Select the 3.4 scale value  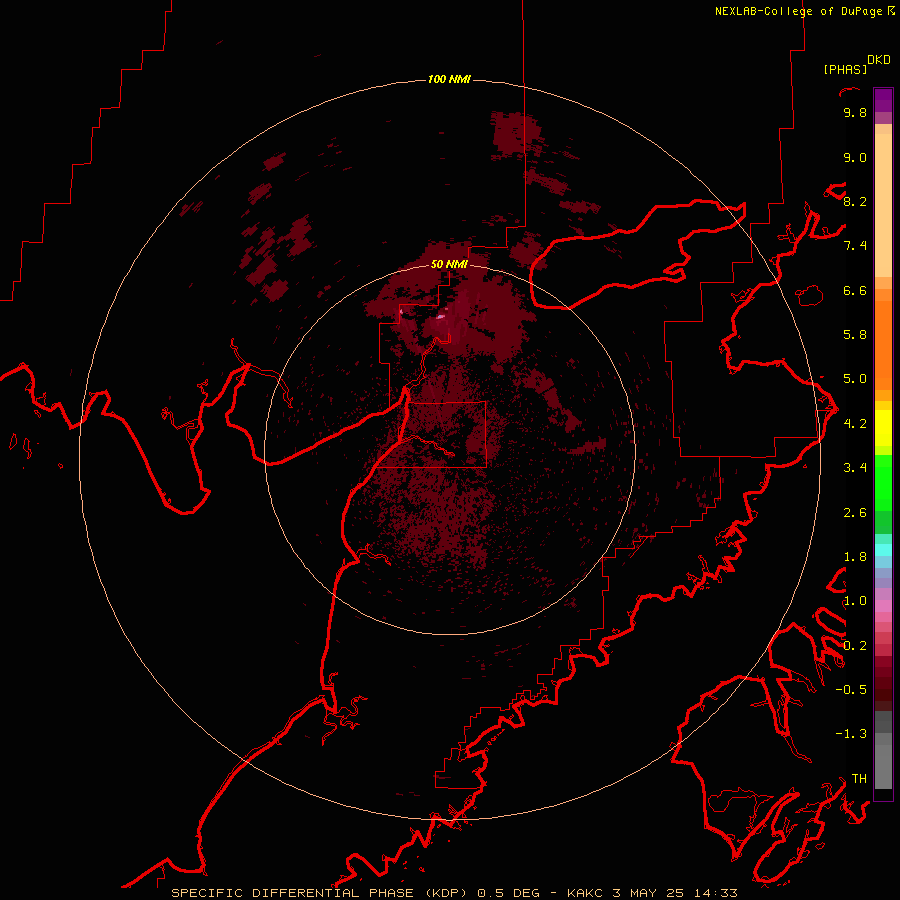tap(855, 468)
